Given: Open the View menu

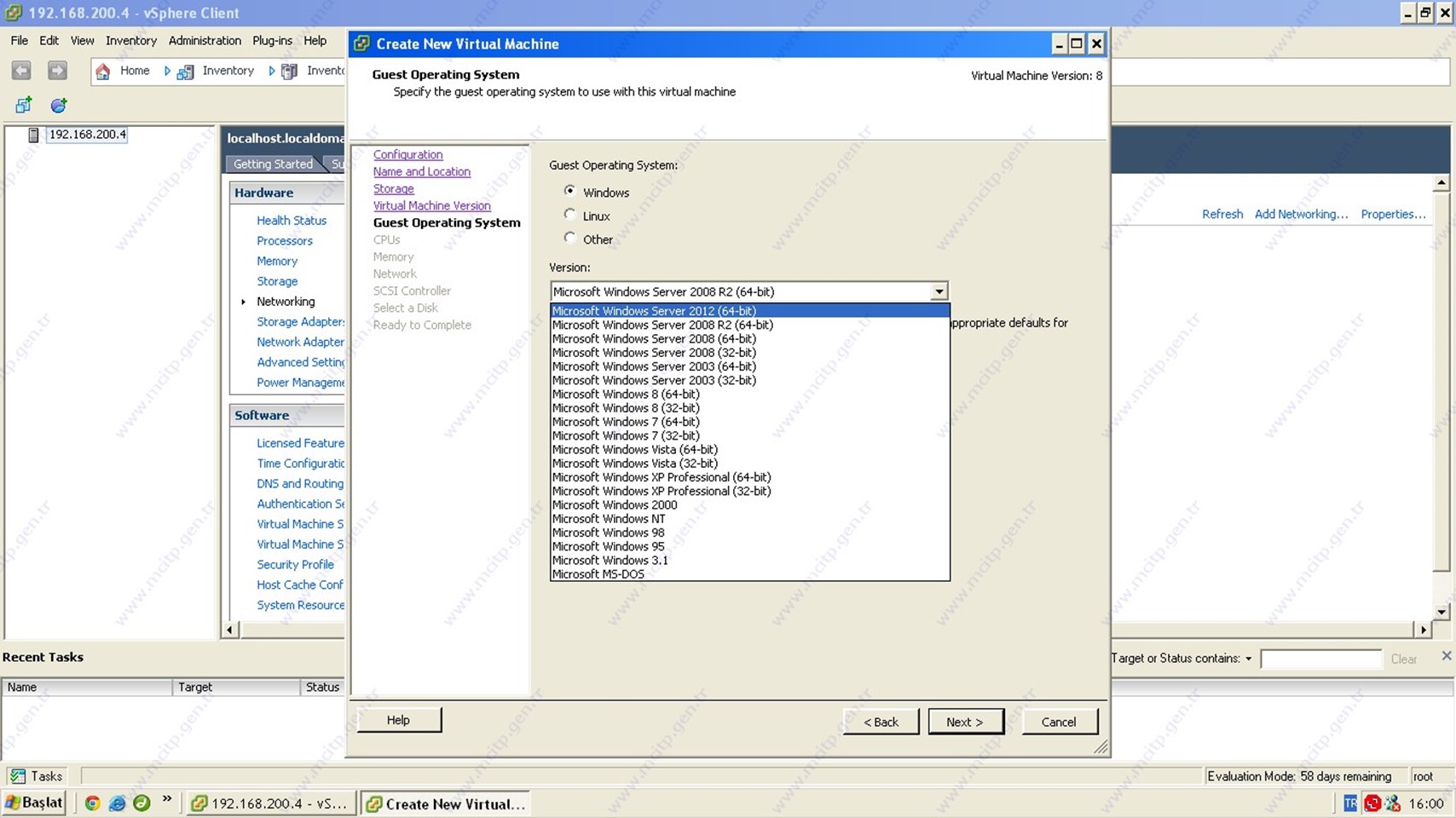Looking at the screenshot, I should 83,40.
